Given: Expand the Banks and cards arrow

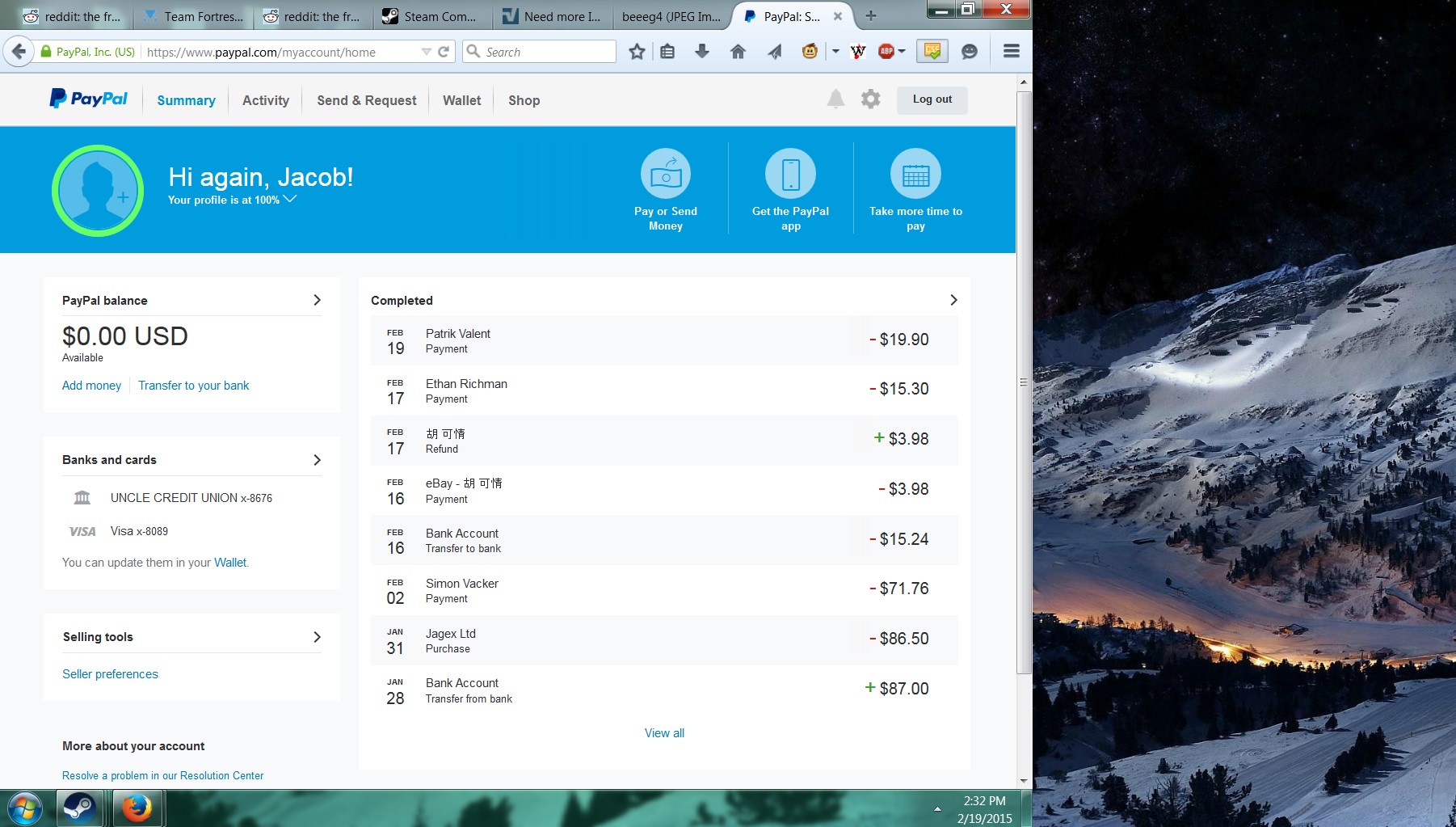Looking at the screenshot, I should coord(317,460).
